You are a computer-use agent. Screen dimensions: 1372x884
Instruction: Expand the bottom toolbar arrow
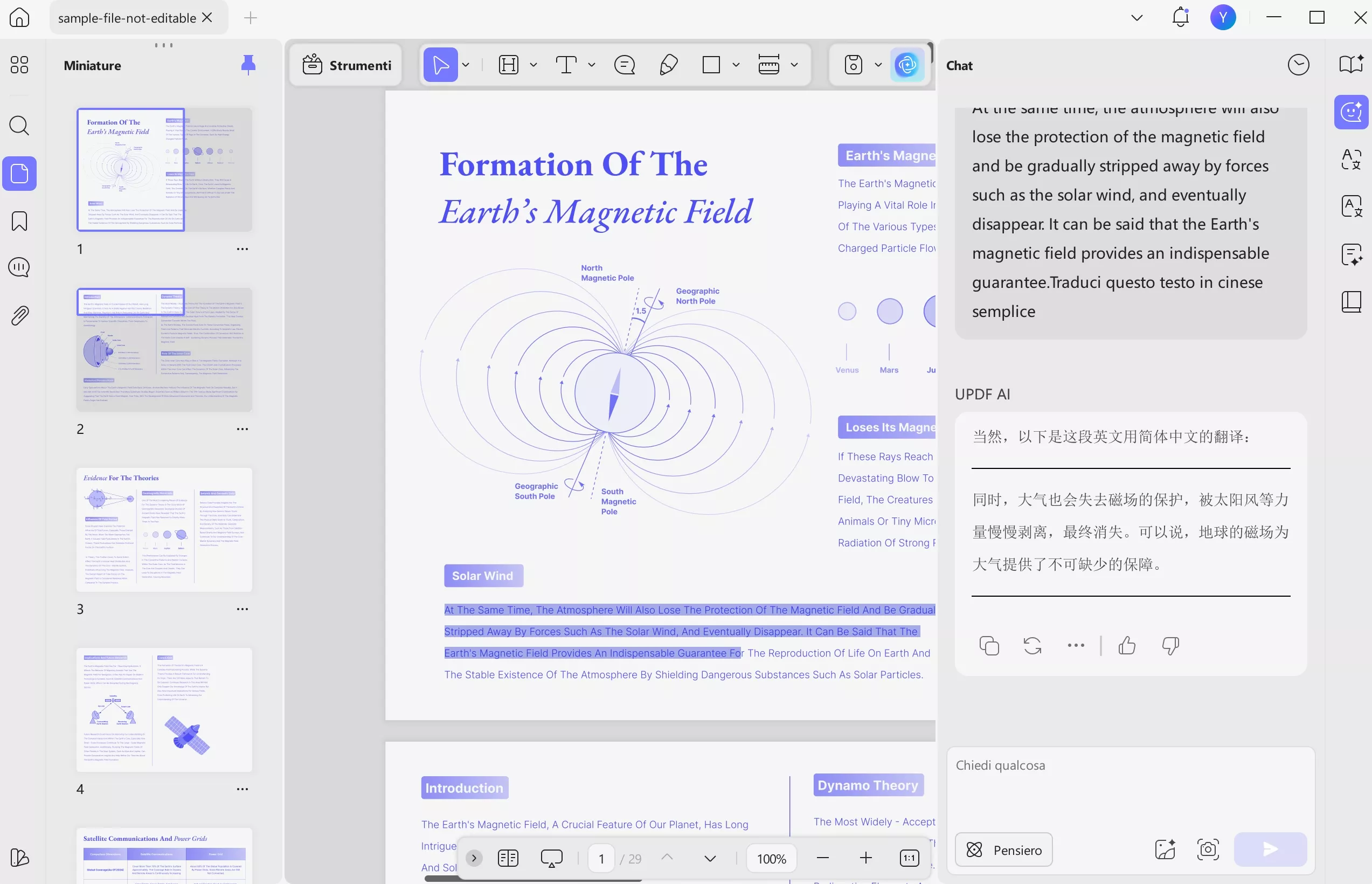[x=474, y=858]
